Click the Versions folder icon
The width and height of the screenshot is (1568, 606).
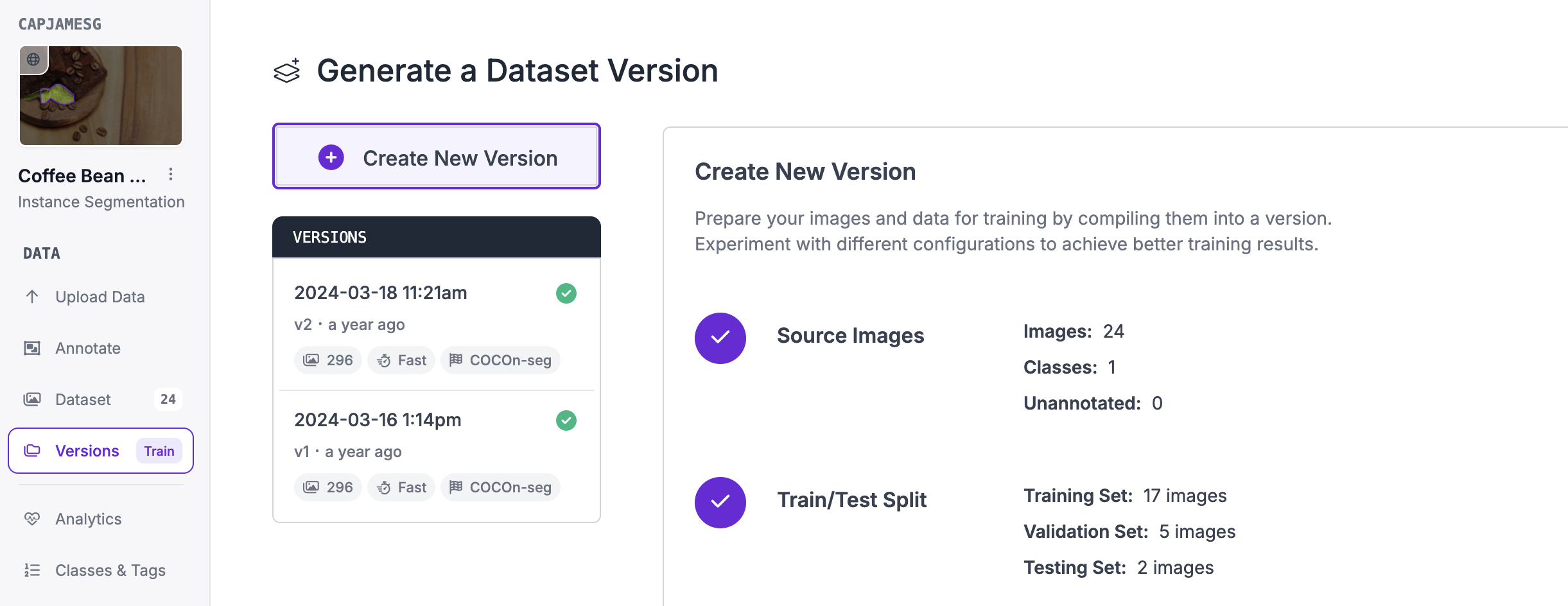pos(32,451)
